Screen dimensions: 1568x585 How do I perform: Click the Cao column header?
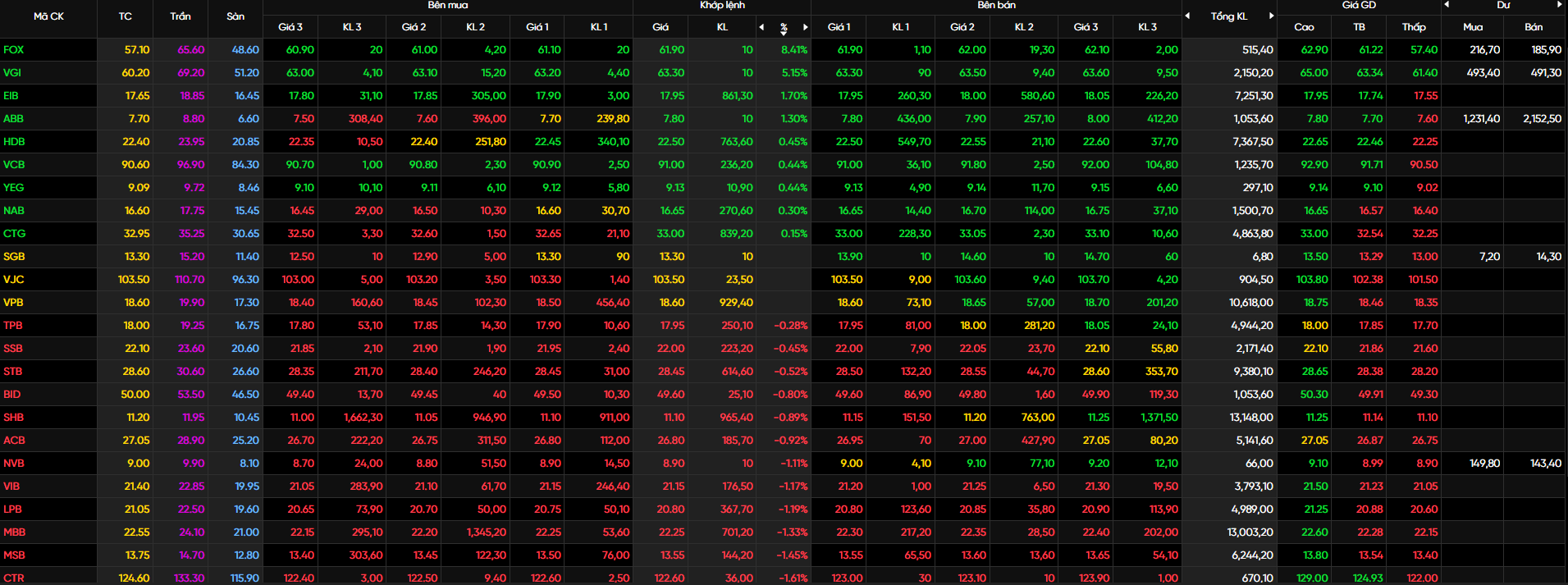(x=1304, y=27)
